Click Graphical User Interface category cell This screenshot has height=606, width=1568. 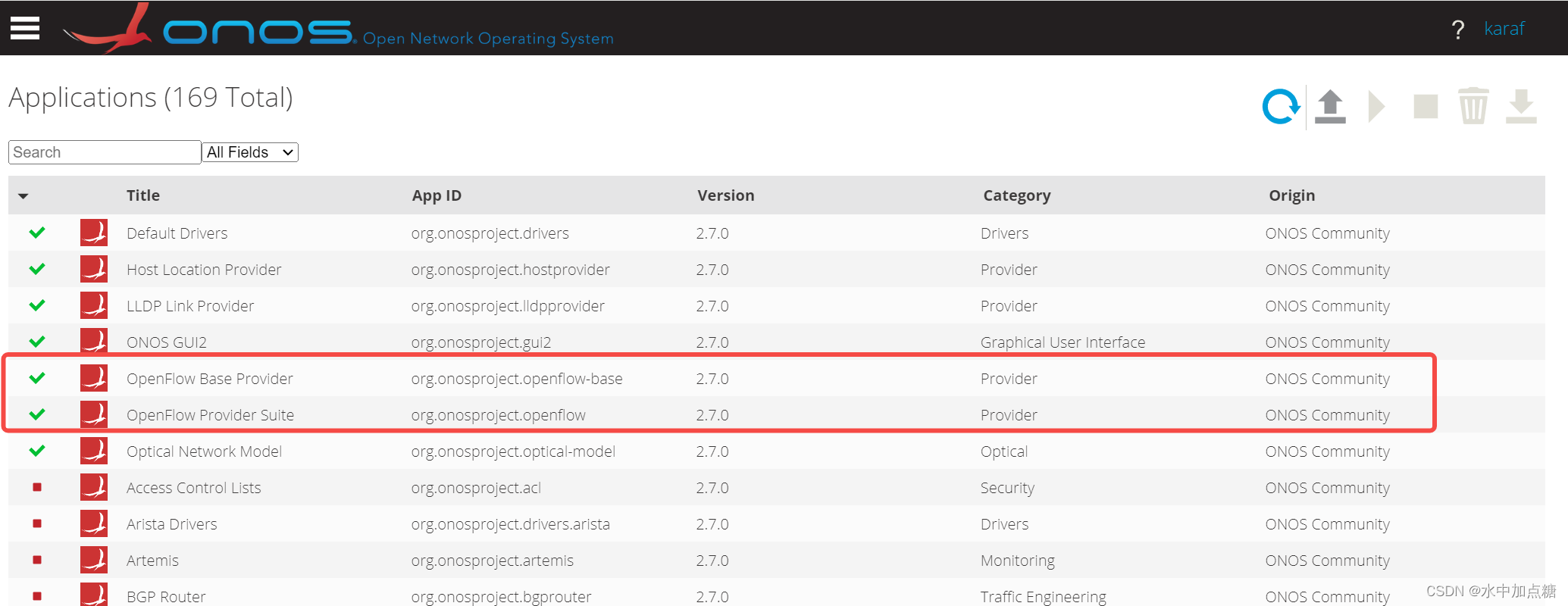point(1063,342)
